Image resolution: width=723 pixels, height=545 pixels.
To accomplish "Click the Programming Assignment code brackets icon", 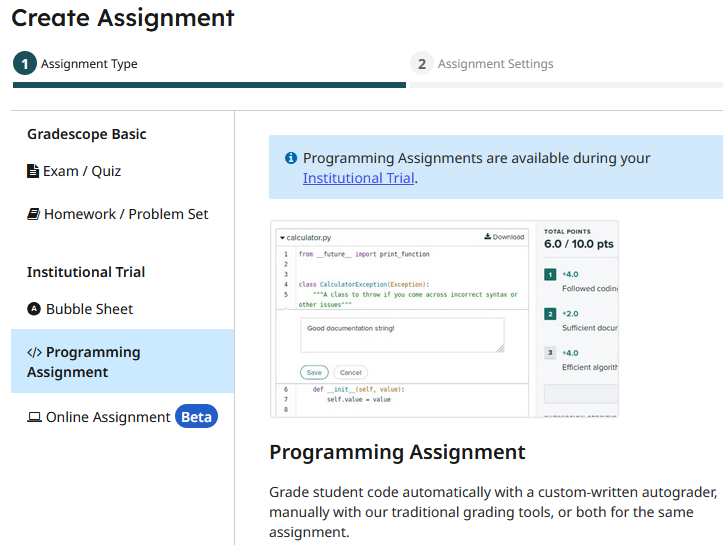I will pos(34,352).
